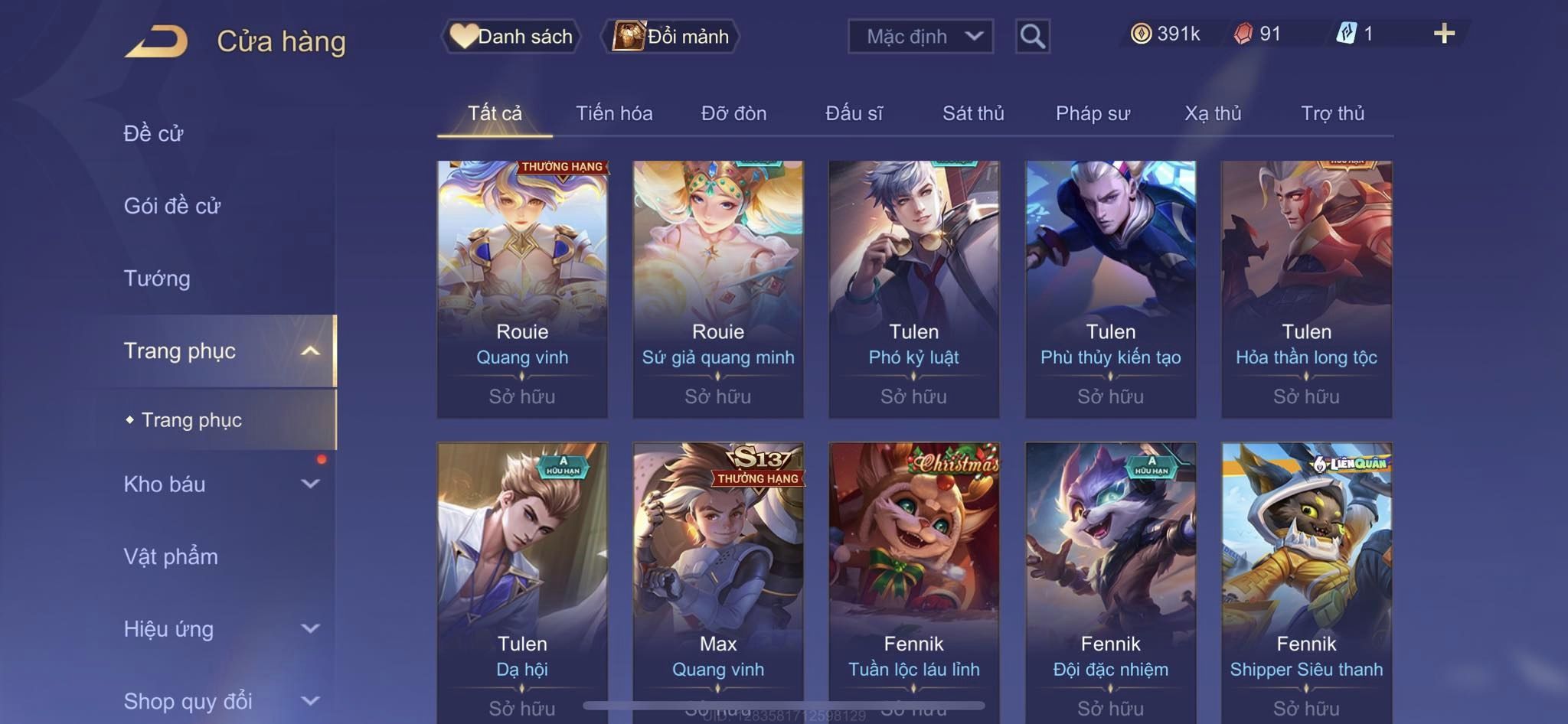1568x724 pixels.
Task: Tap the blue voucher ticket icon
Action: coord(1346,33)
